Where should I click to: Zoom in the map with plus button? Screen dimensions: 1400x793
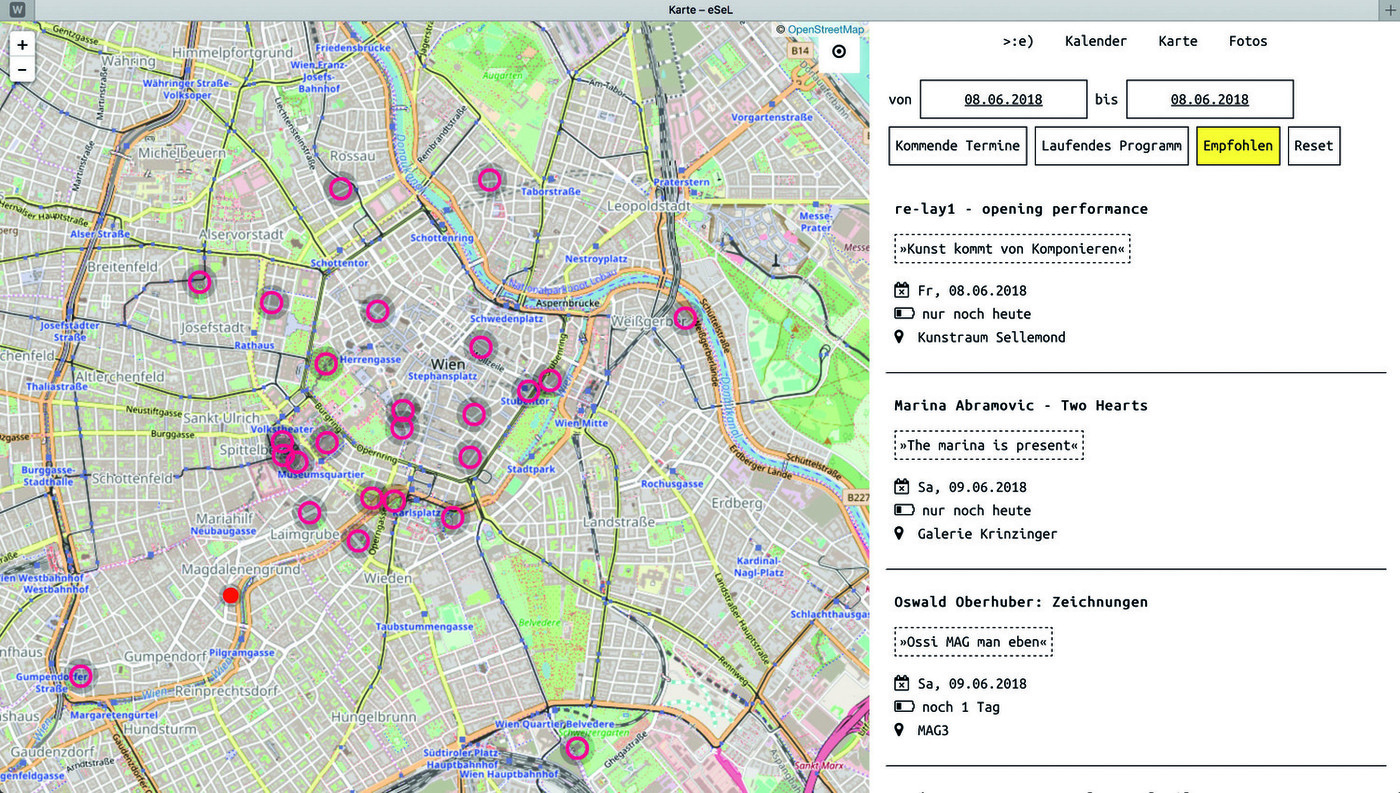(22, 45)
